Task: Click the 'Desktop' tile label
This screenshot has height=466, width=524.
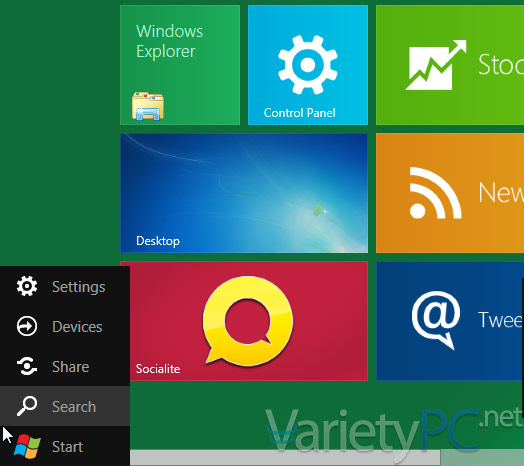Action: tap(158, 241)
